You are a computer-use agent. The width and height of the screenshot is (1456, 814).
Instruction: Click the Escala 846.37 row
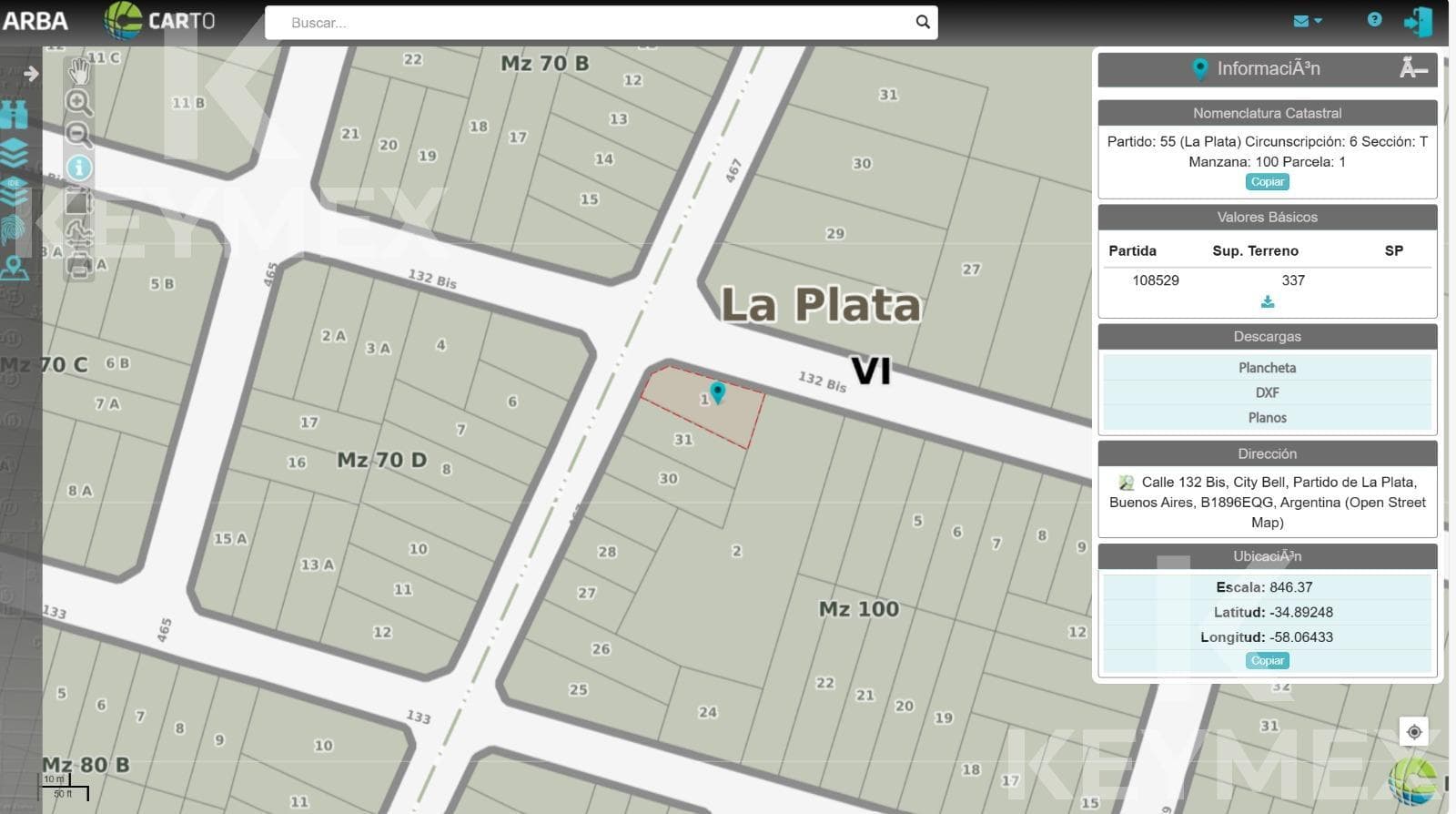[1267, 587]
